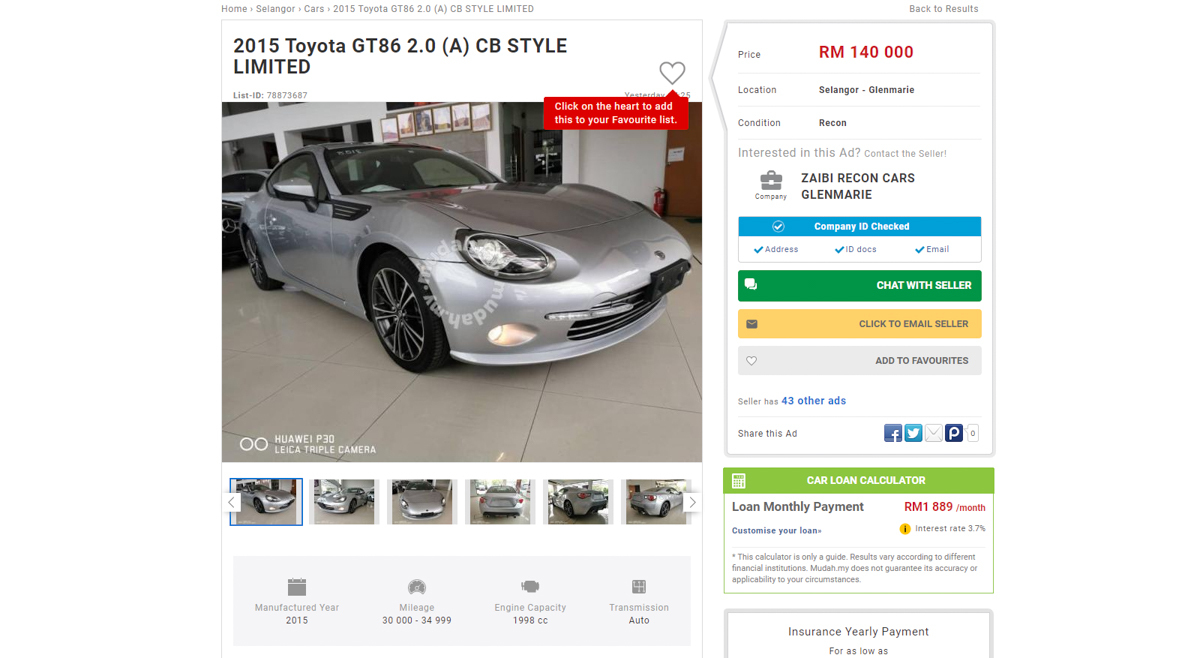Go to Cars in the breadcrumb
1200x658 pixels.
[314, 9]
